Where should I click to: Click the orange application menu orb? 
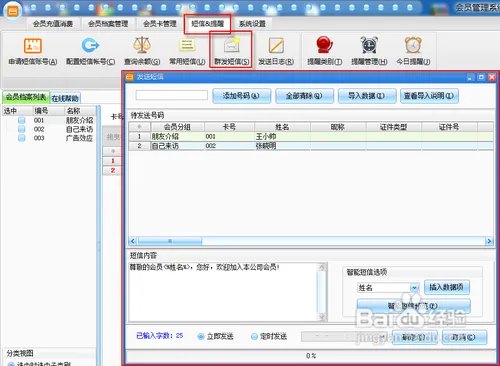pyautogui.click(x=12, y=11)
